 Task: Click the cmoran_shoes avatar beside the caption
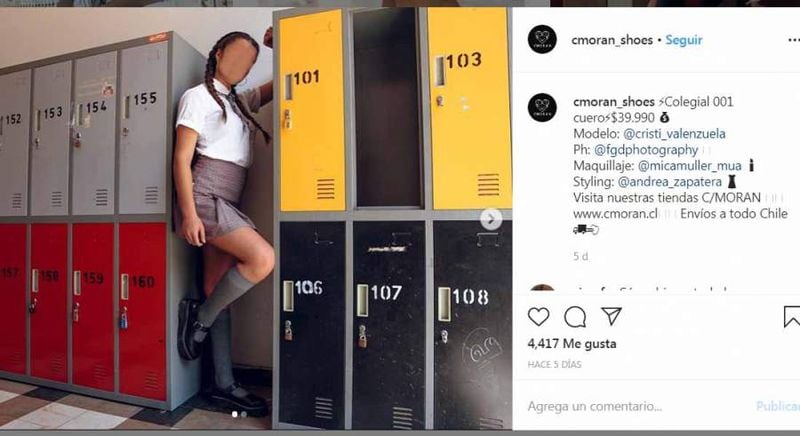(542, 107)
